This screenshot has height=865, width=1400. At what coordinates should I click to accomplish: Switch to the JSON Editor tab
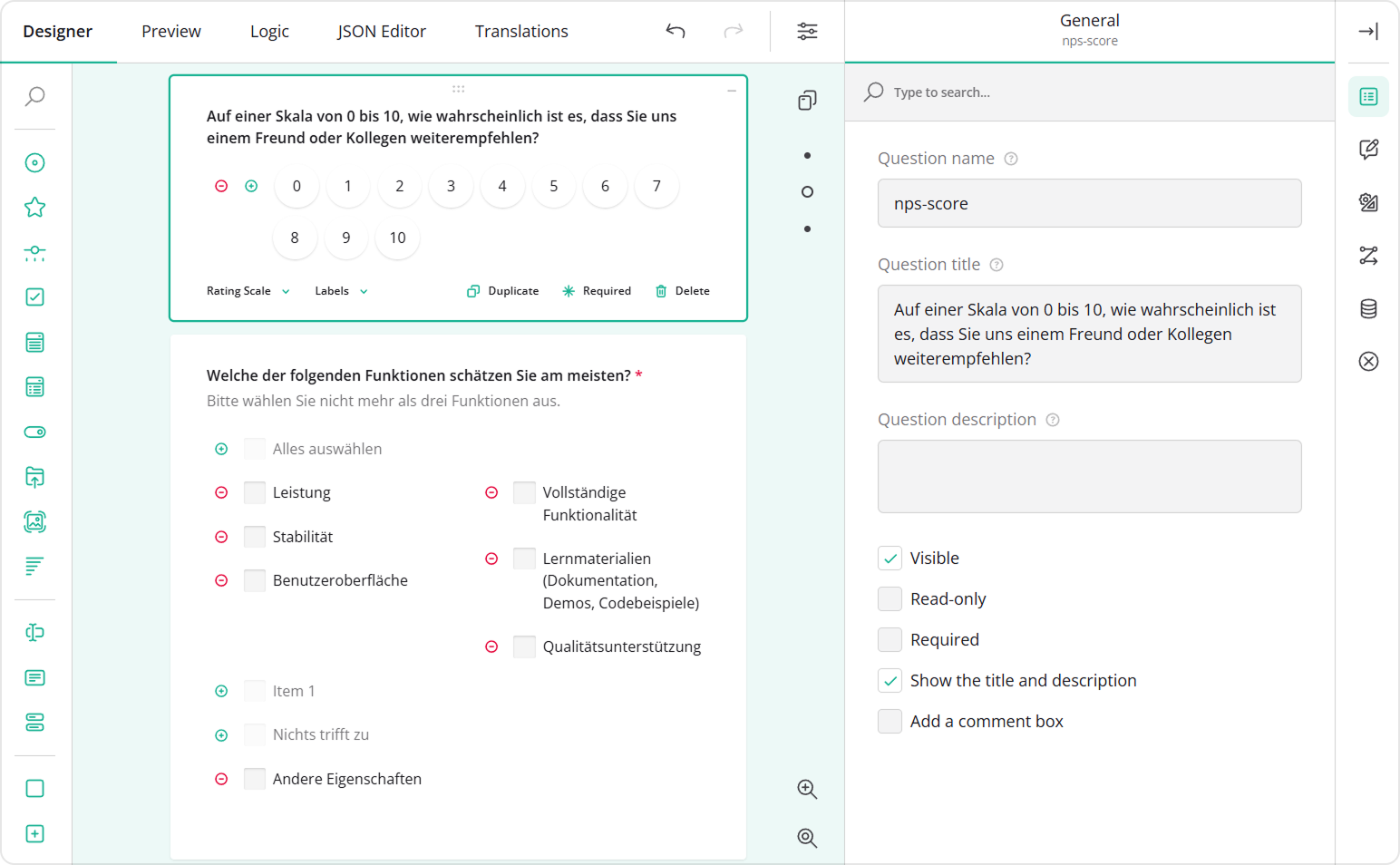381,31
